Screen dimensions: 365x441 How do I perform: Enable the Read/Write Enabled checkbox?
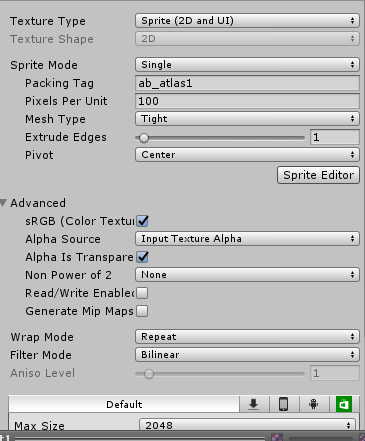[142, 293]
